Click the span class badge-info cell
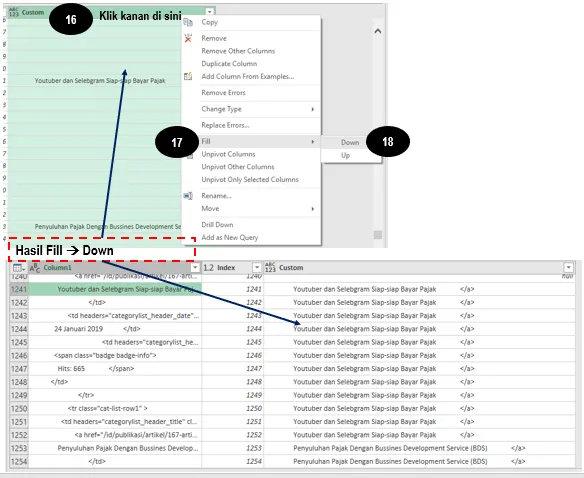584x478 pixels. tap(115, 355)
